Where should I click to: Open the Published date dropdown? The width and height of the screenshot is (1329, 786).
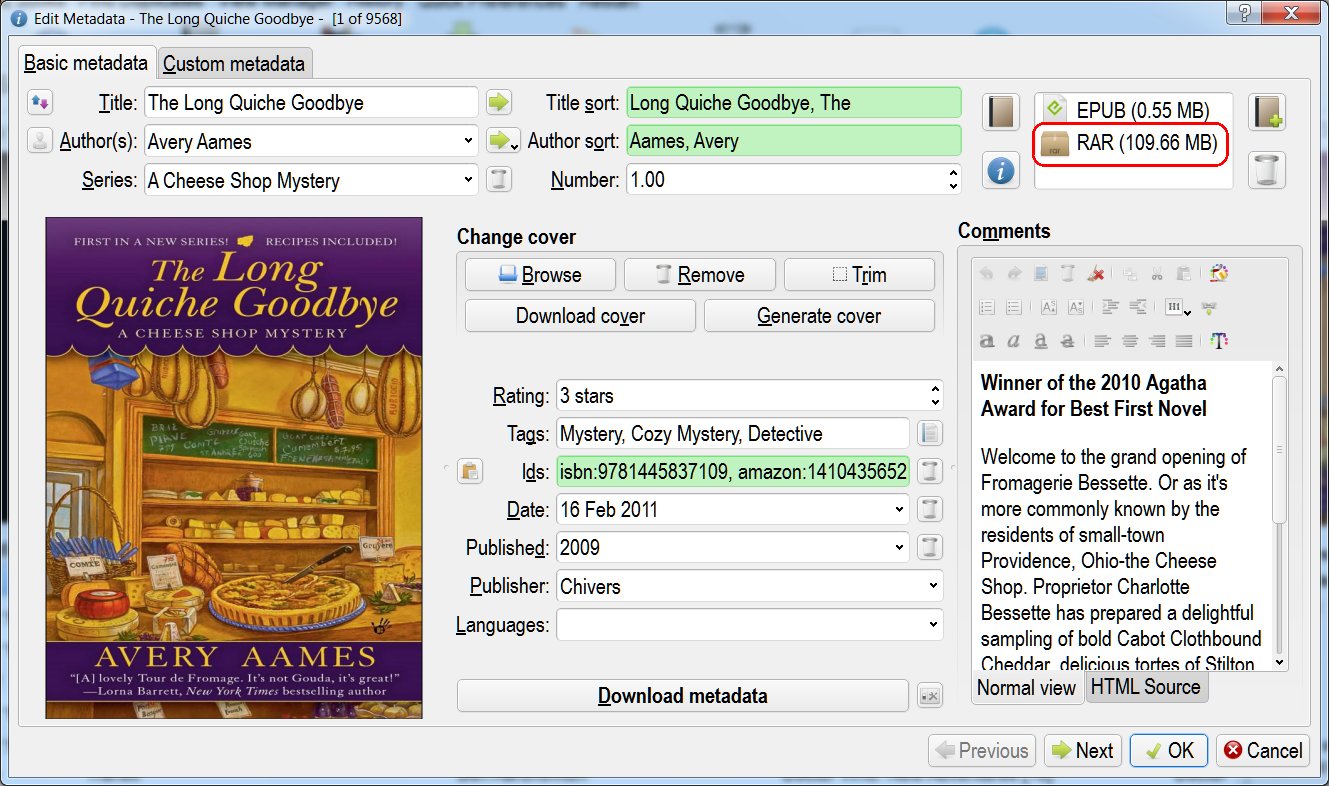pos(900,547)
